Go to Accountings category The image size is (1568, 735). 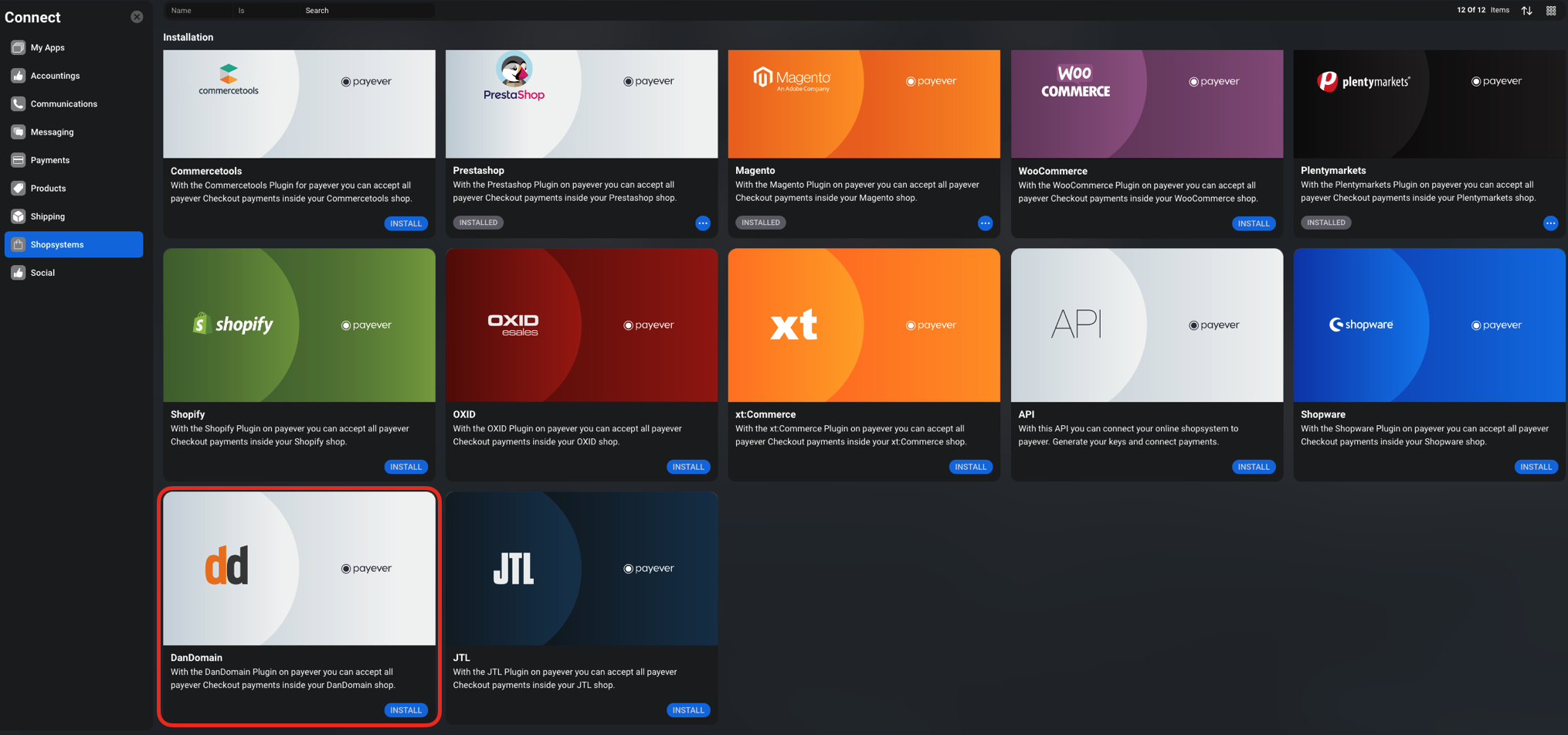[55, 76]
